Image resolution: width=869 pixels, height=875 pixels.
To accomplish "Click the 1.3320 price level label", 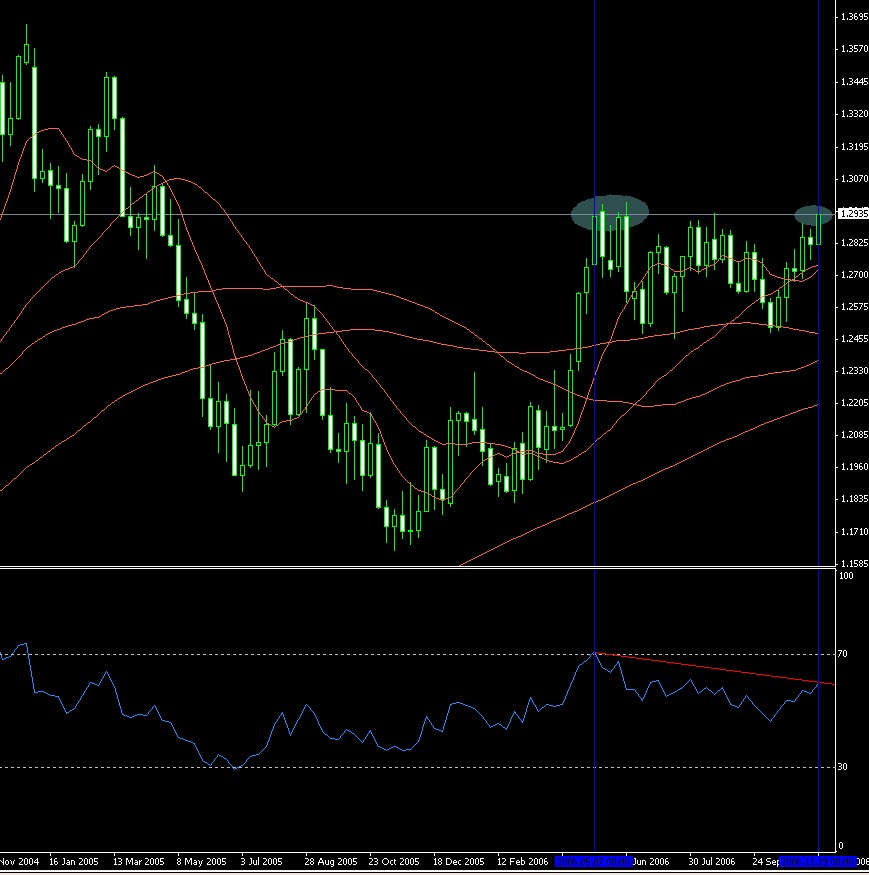I will 854,114.
